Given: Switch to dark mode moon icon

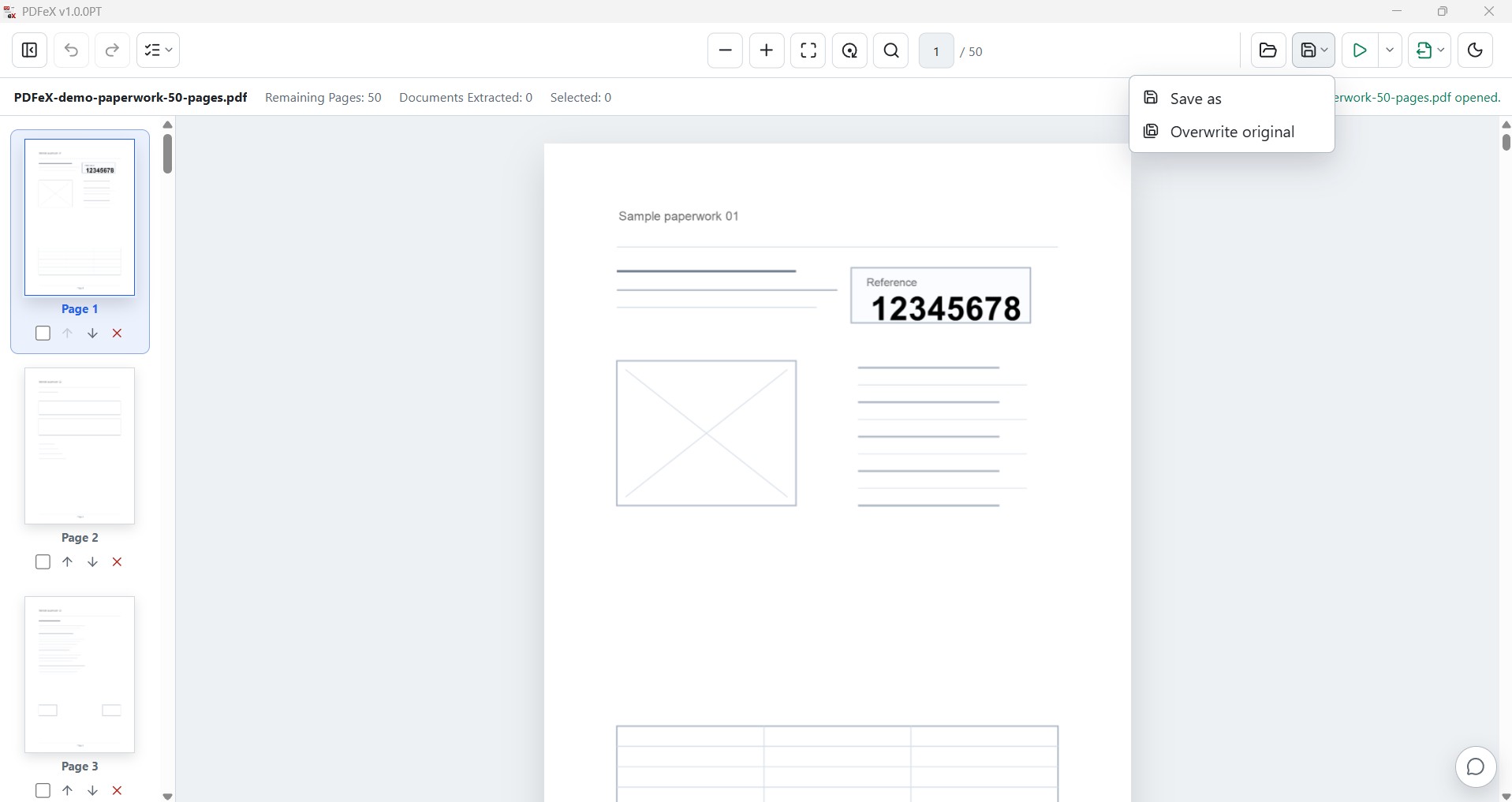Looking at the screenshot, I should (x=1475, y=50).
